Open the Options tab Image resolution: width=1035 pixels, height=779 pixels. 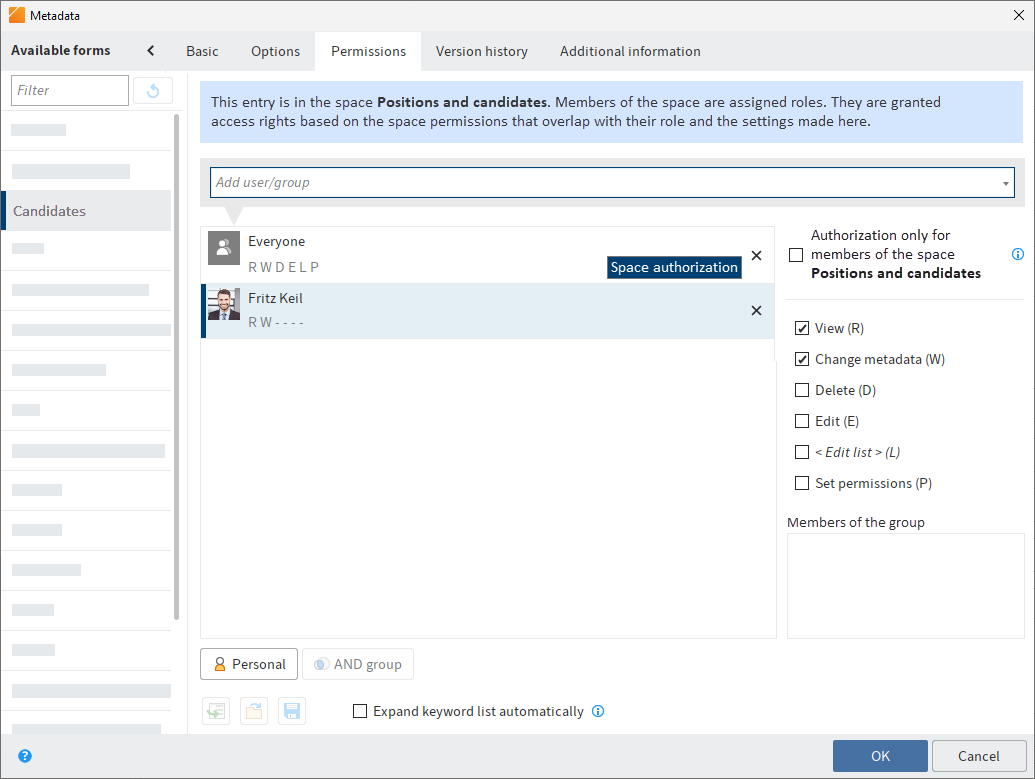point(275,51)
